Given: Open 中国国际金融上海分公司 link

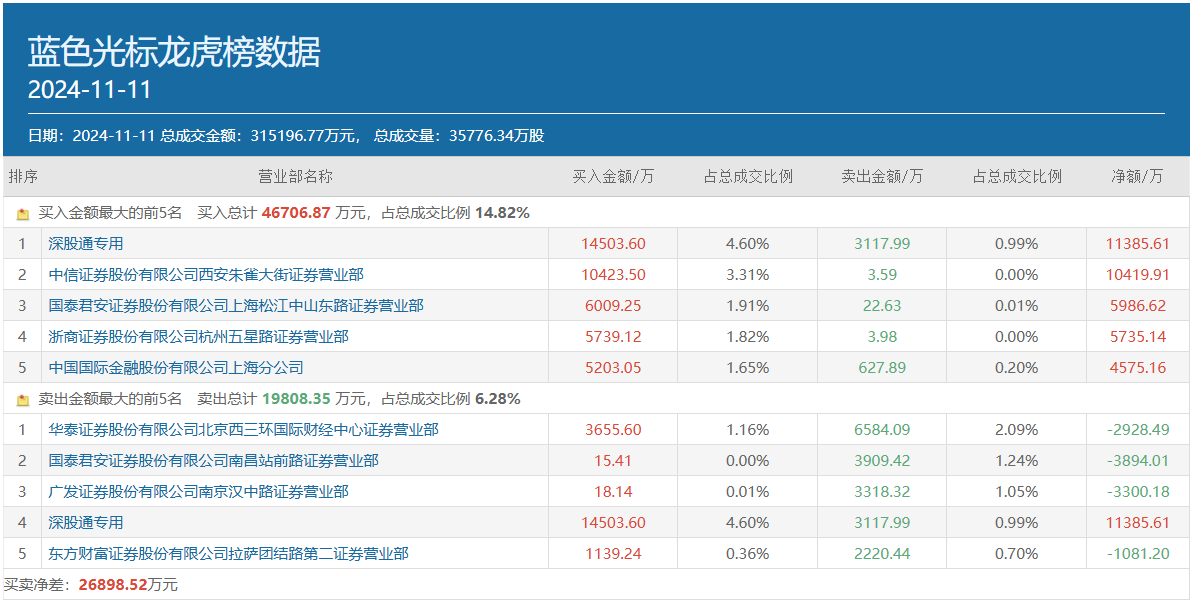Looking at the screenshot, I should [176, 368].
